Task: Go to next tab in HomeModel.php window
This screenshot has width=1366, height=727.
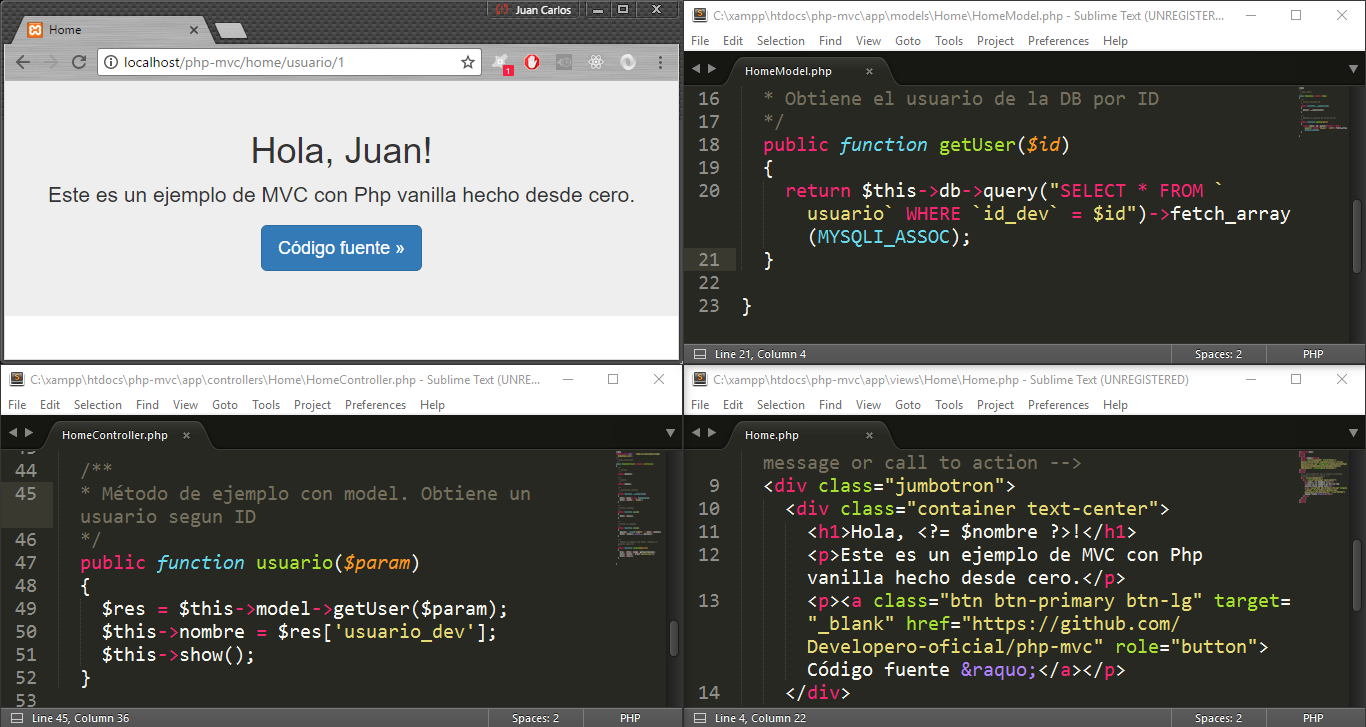Action: click(x=712, y=69)
